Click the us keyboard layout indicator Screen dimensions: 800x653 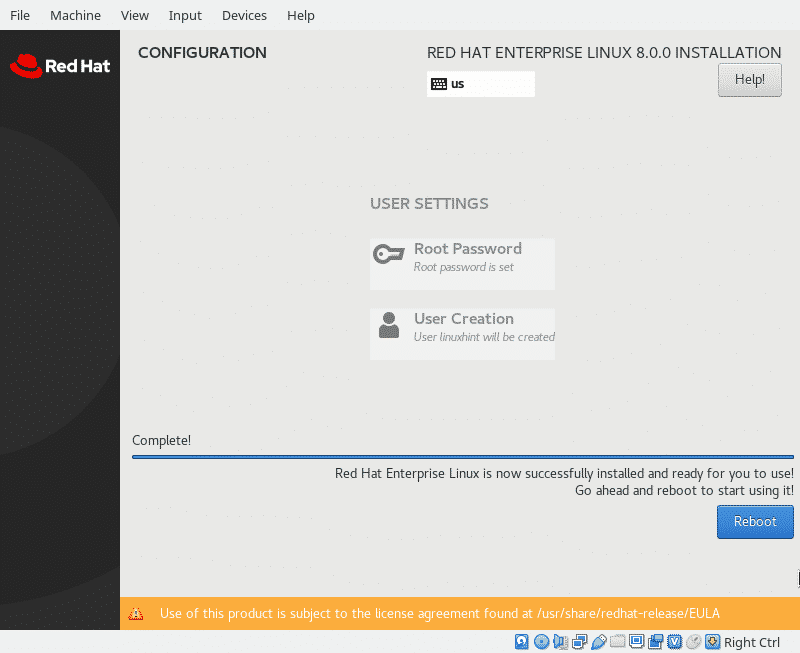pyautogui.click(x=481, y=84)
